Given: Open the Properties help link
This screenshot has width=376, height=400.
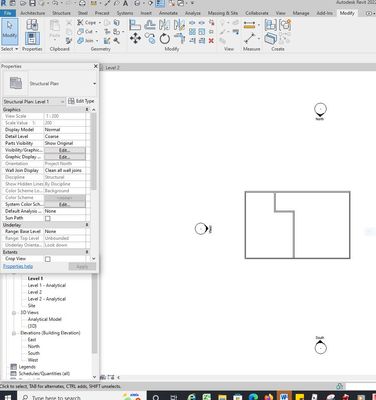Looking at the screenshot, I should point(18,266).
